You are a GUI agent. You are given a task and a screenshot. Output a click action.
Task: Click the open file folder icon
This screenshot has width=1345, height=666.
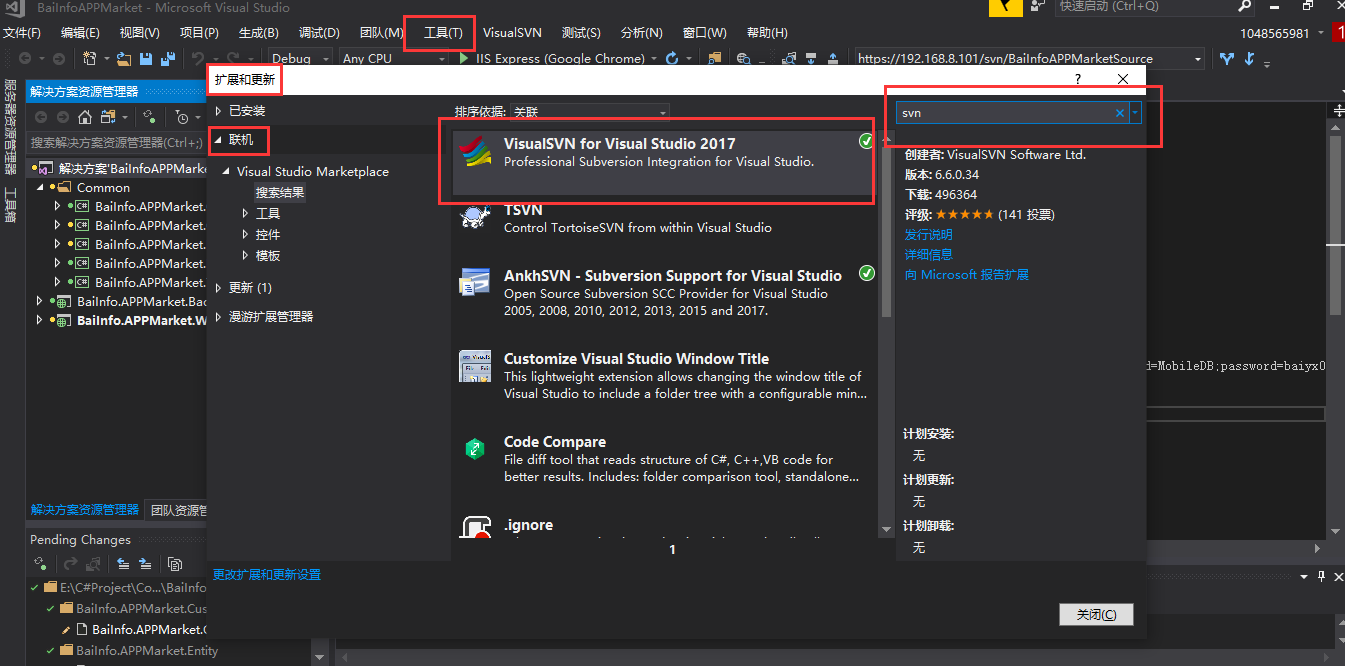(x=124, y=59)
